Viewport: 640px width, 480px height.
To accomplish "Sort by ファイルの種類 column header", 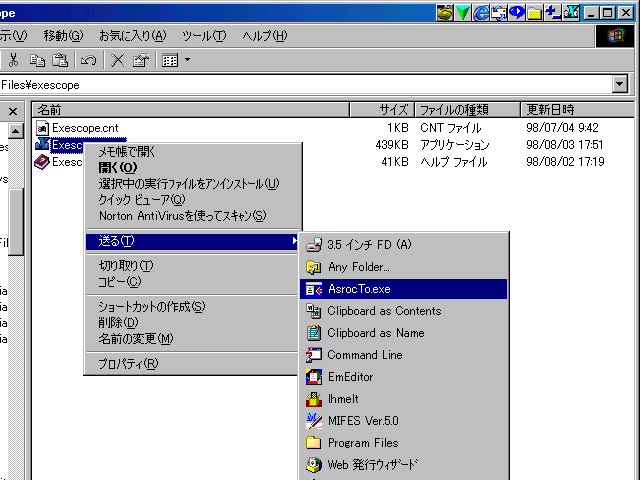I will [468, 110].
